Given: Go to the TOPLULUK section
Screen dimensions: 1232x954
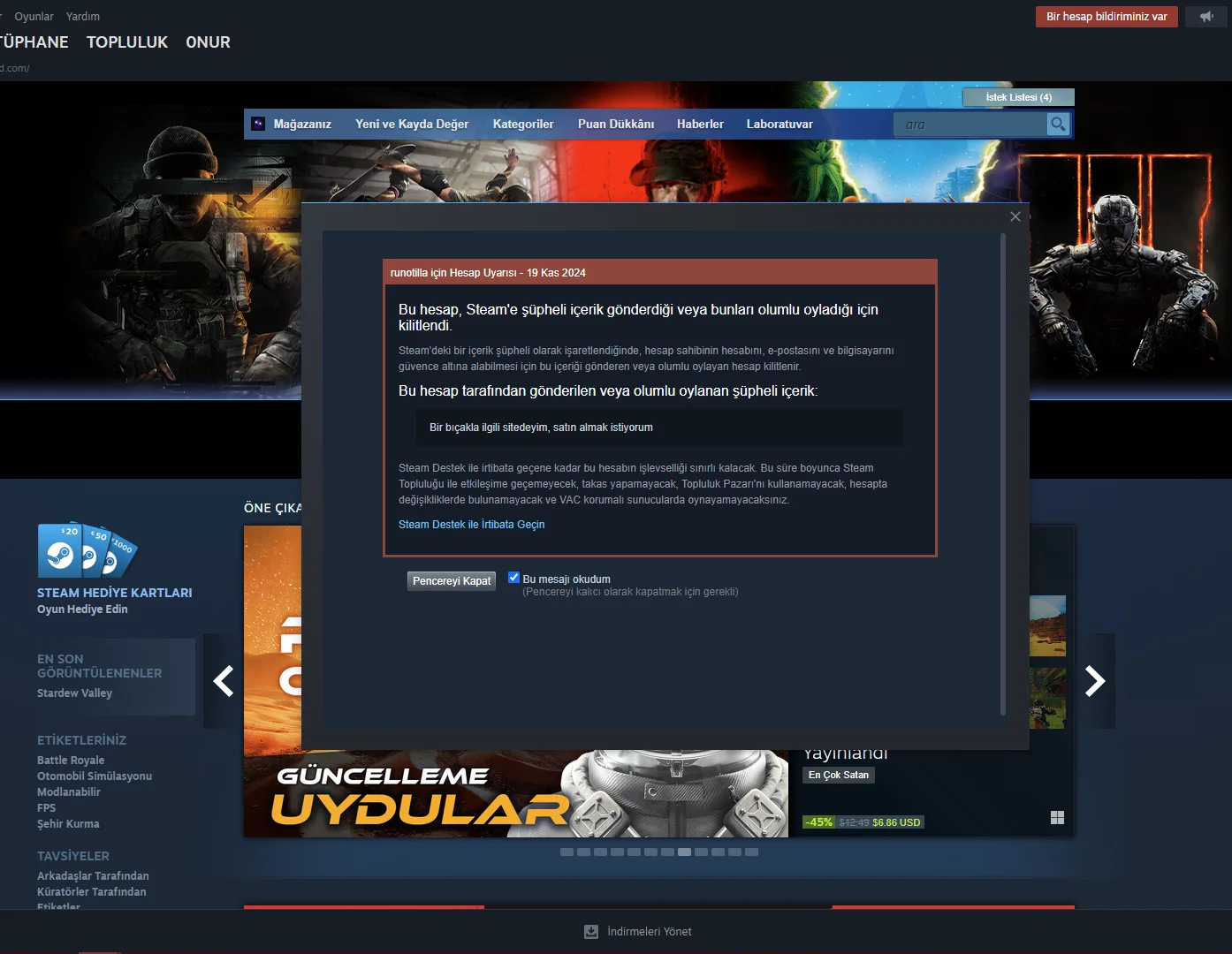Looking at the screenshot, I should point(127,42).
